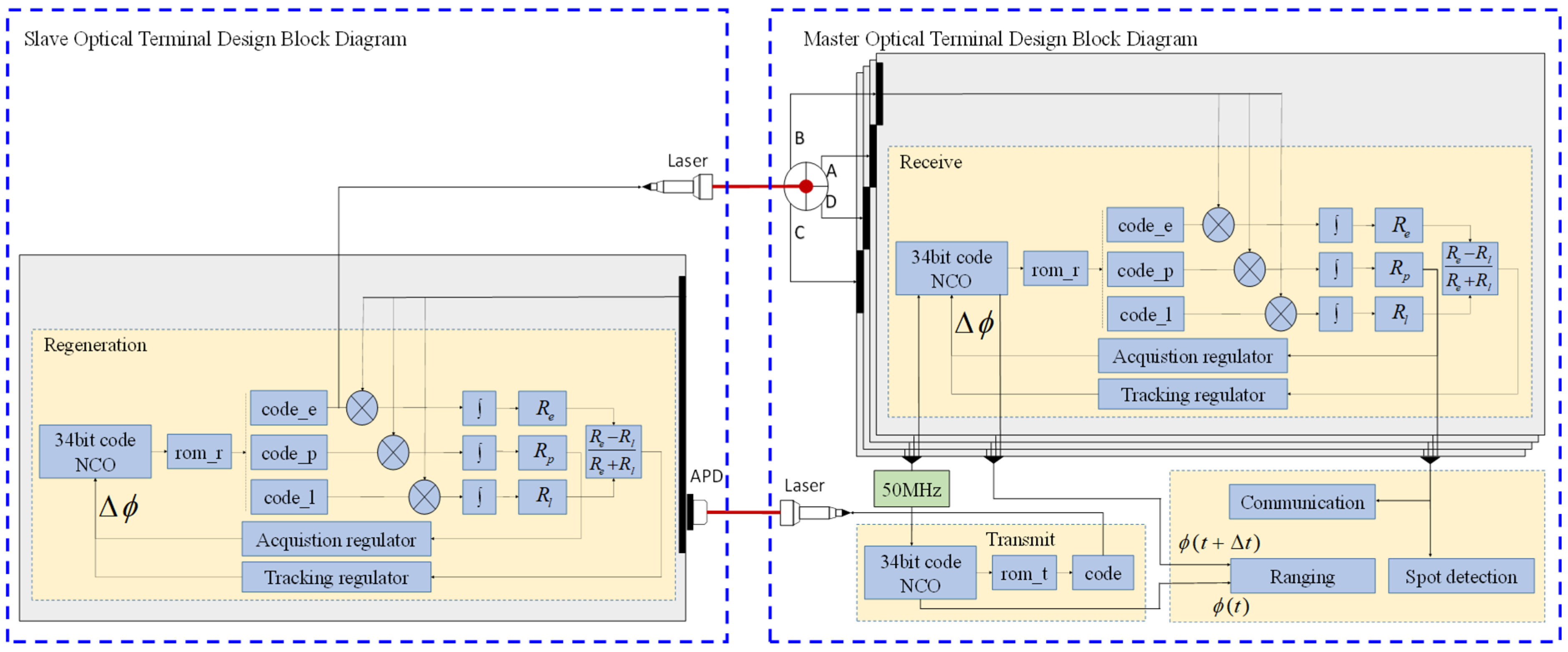Click the slave Tracking regulator block
Screen dimensions: 1568x652
tap(336, 576)
